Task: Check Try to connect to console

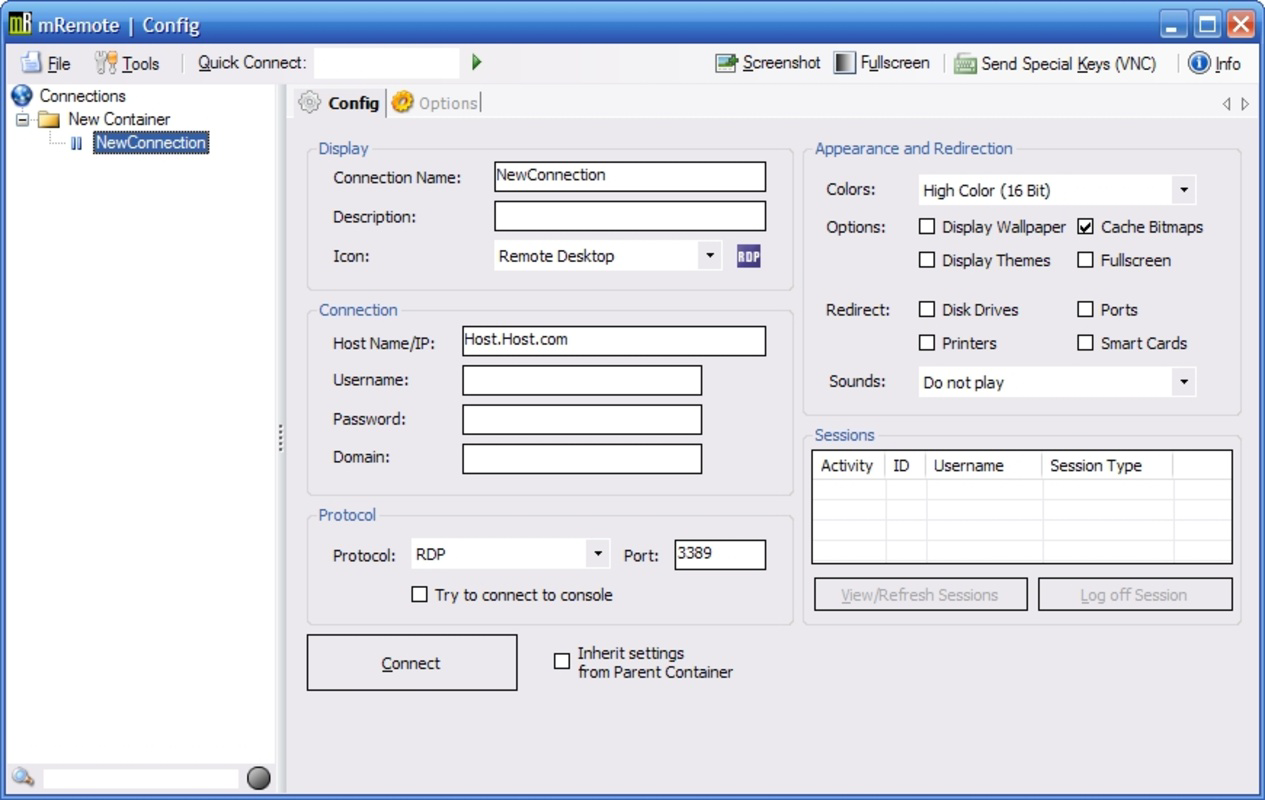Action: click(420, 595)
